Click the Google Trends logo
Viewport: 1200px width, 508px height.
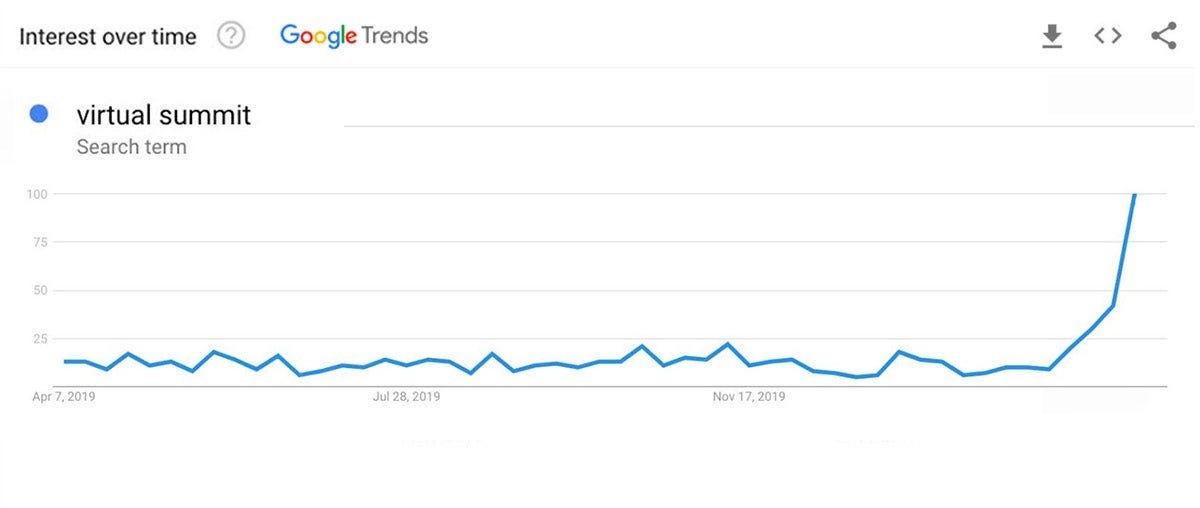click(354, 36)
